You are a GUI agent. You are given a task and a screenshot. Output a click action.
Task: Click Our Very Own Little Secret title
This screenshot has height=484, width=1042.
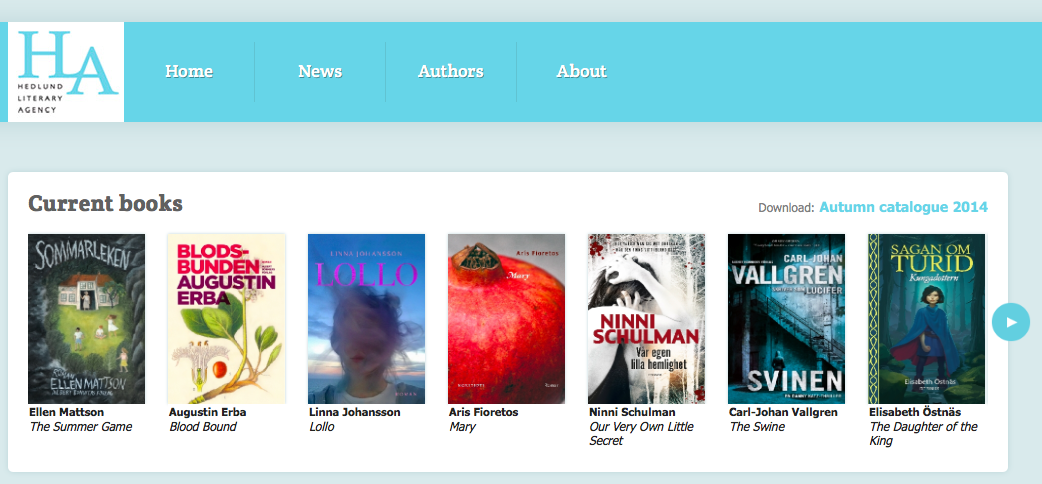click(641, 433)
